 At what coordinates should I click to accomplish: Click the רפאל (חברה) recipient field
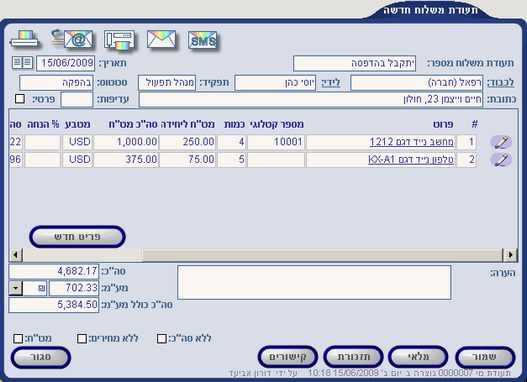tap(417, 83)
